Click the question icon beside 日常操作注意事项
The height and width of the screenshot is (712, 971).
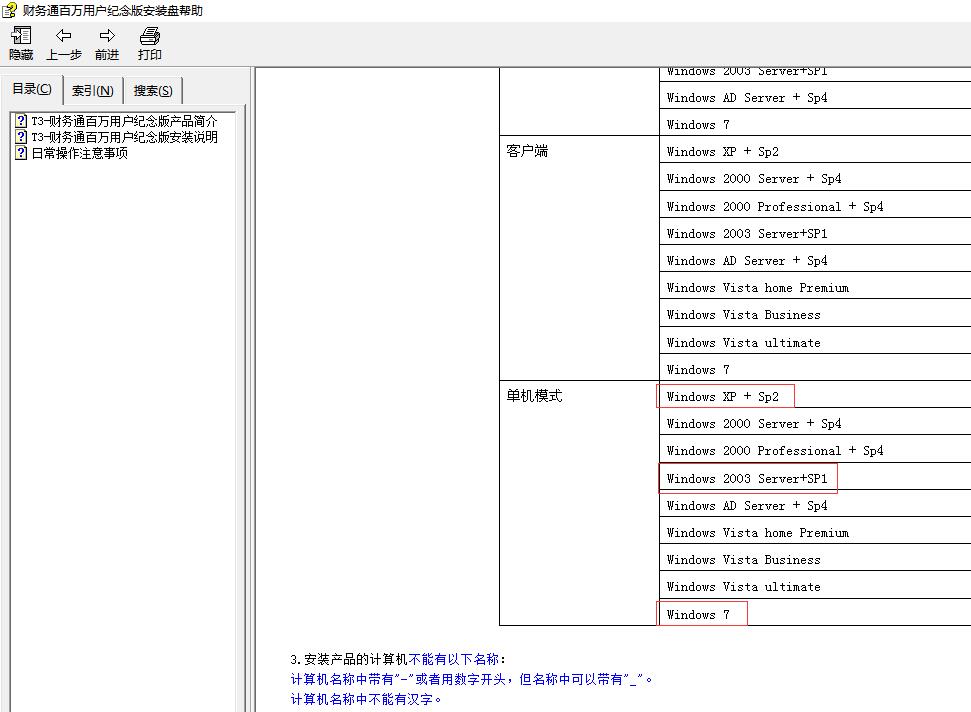pos(21,152)
